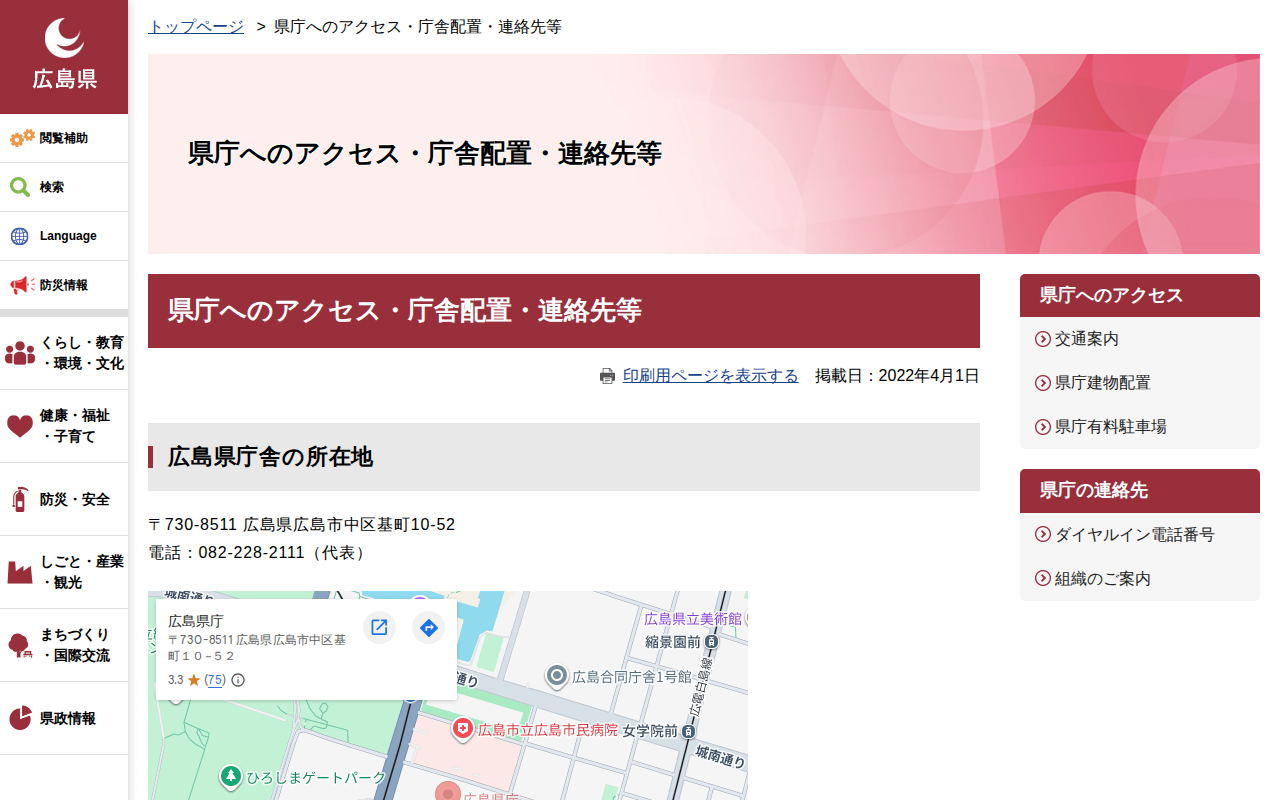This screenshot has width=1280, height=800.
Task: Click the tree icon for まちづくり
Action: tap(20, 645)
